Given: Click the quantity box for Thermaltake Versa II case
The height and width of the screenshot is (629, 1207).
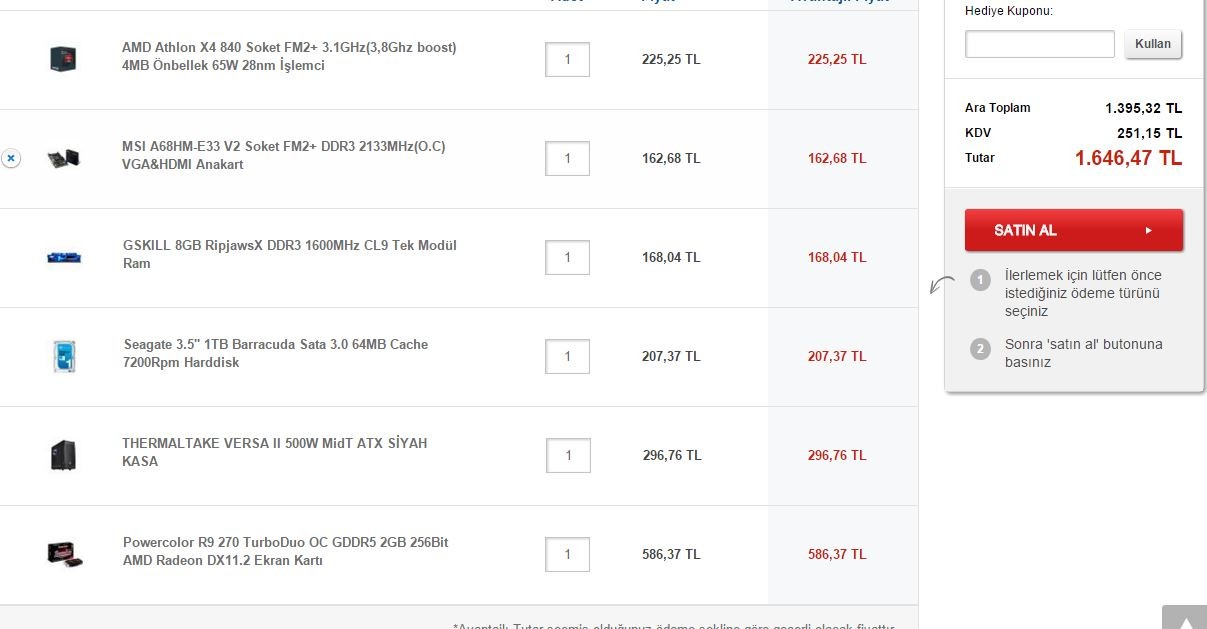Looking at the screenshot, I should [x=568, y=455].
